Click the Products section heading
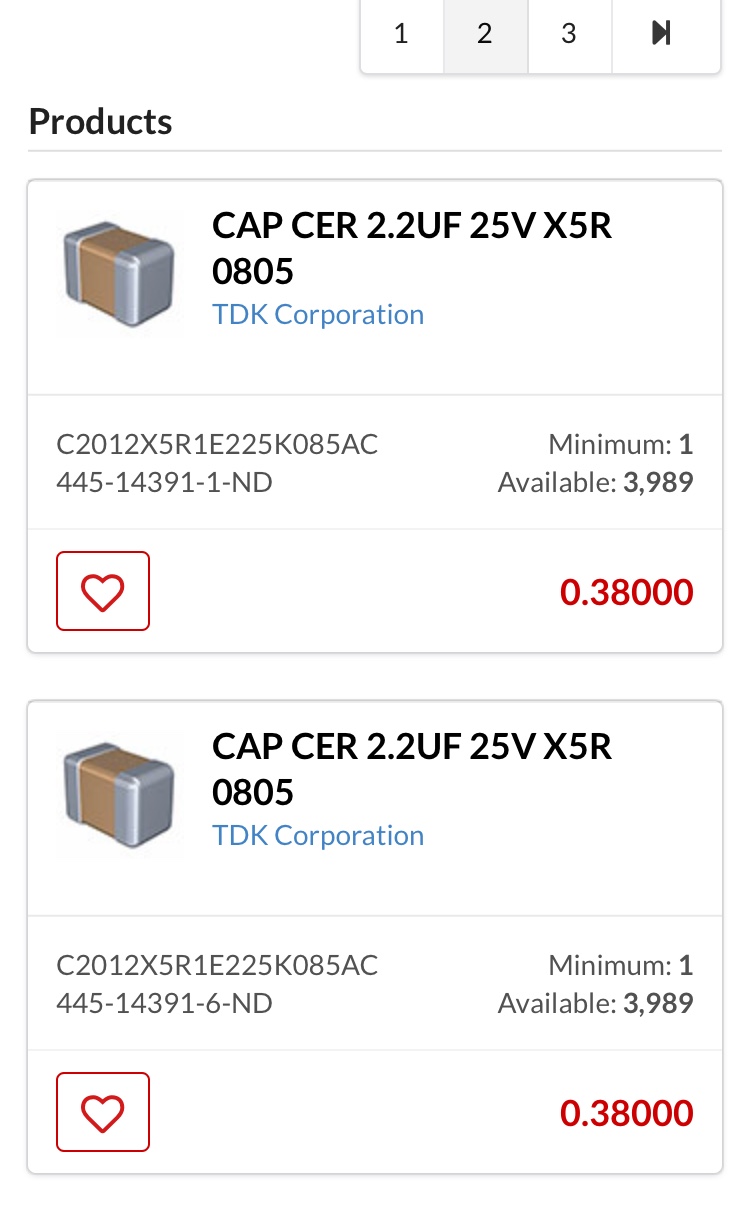The width and height of the screenshot is (750, 1210). (100, 122)
